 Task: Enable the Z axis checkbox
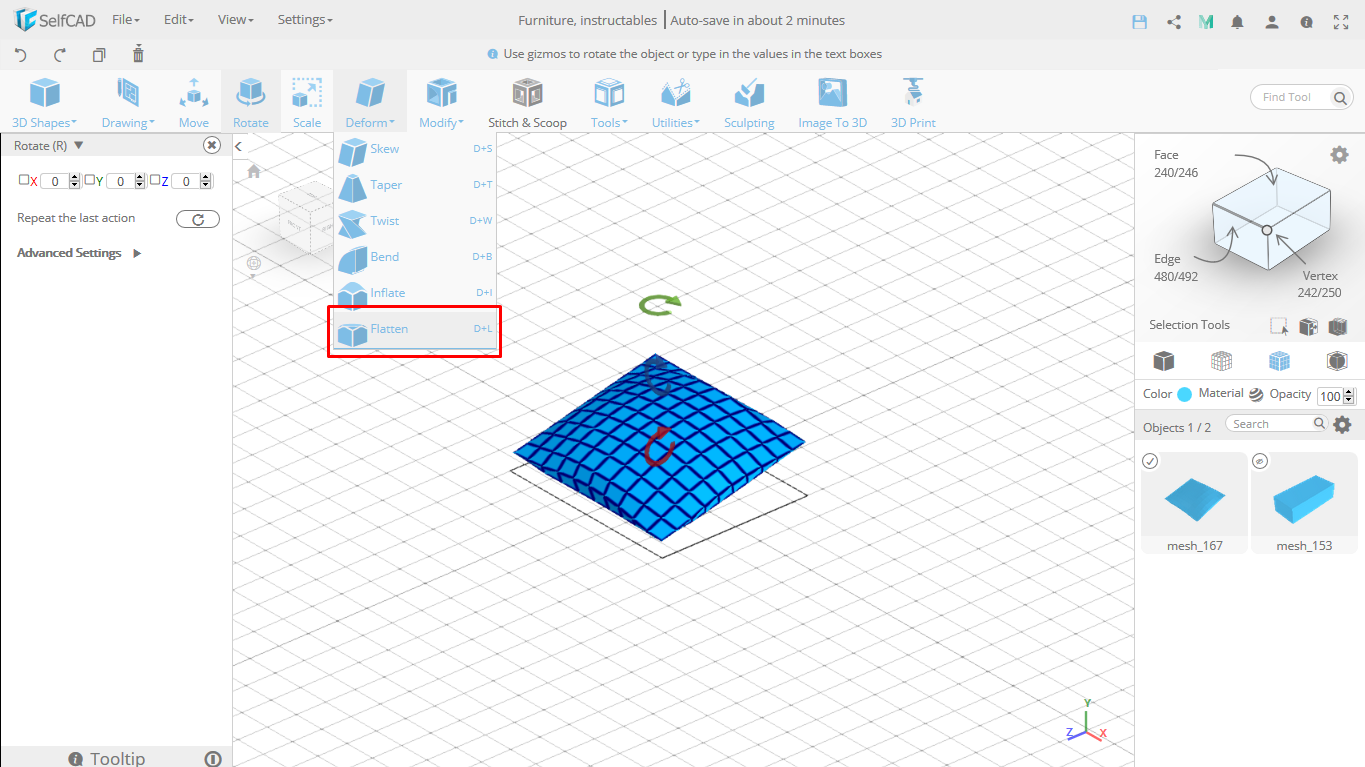154,180
